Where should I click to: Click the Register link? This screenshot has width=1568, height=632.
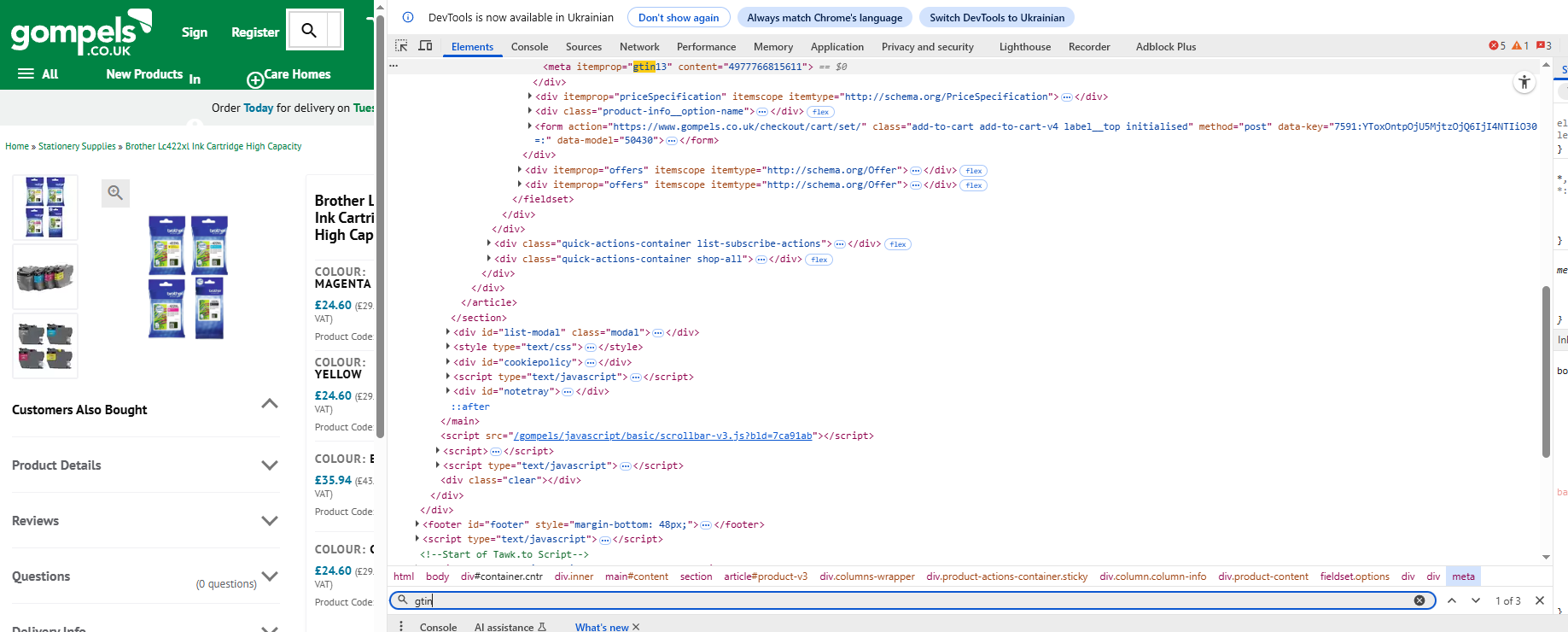tap(255, 32)
